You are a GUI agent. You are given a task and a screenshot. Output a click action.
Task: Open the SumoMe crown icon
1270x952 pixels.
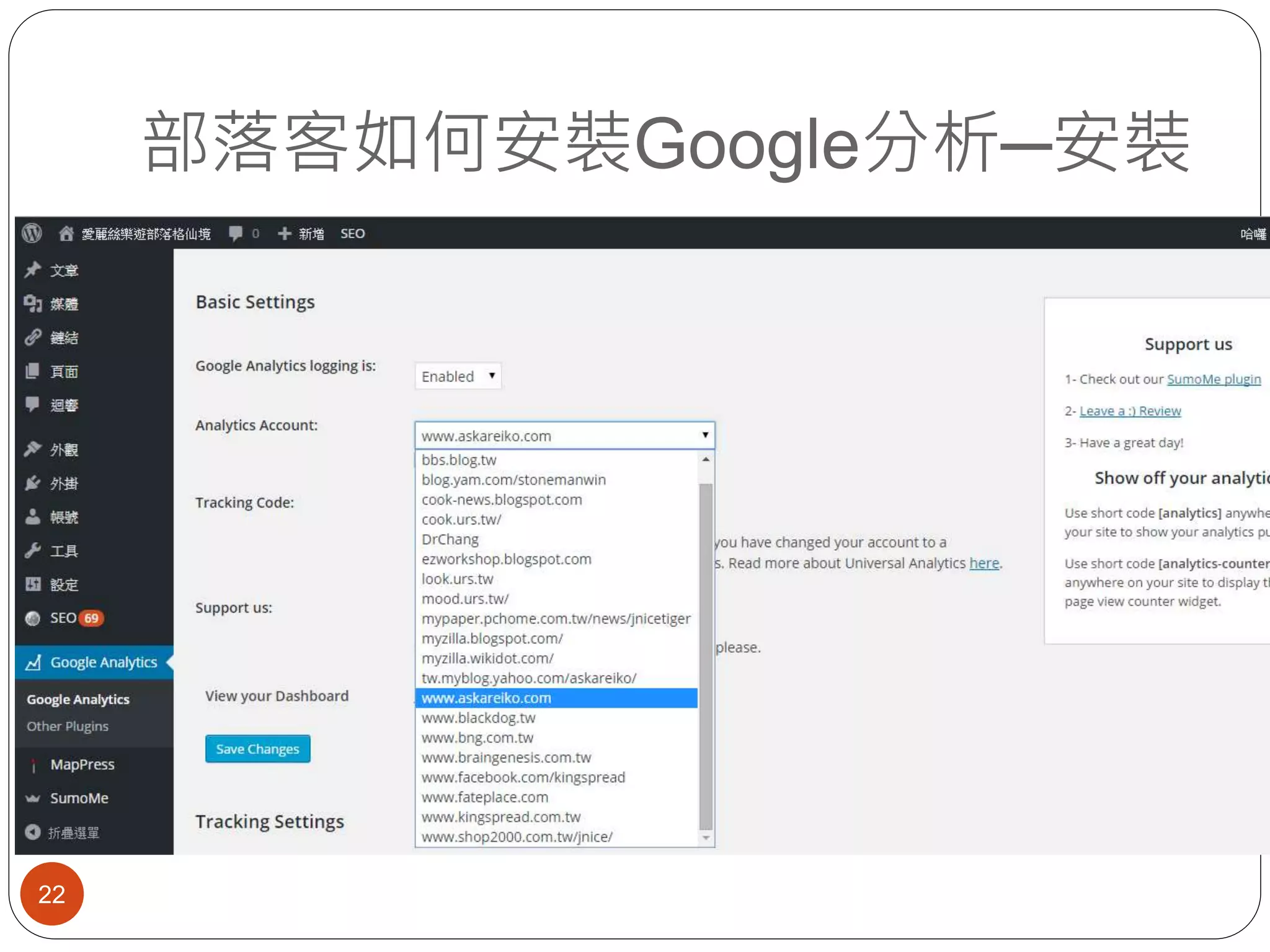[x=33, y=798]
